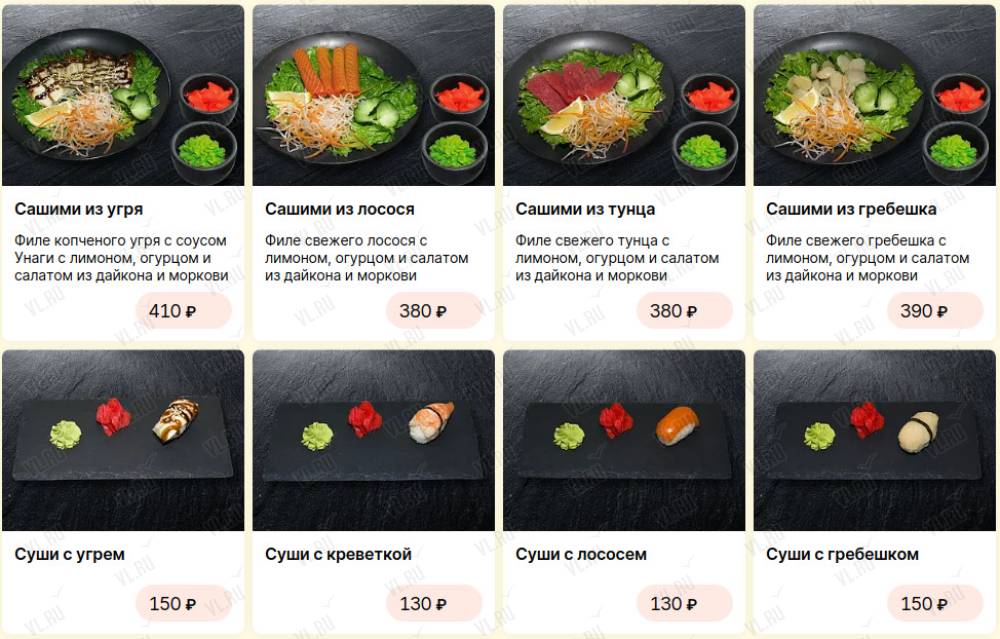This screenshot has width=1000, height=639.
Task: Select the Сашими из угря title
Action: pos(79,209)
